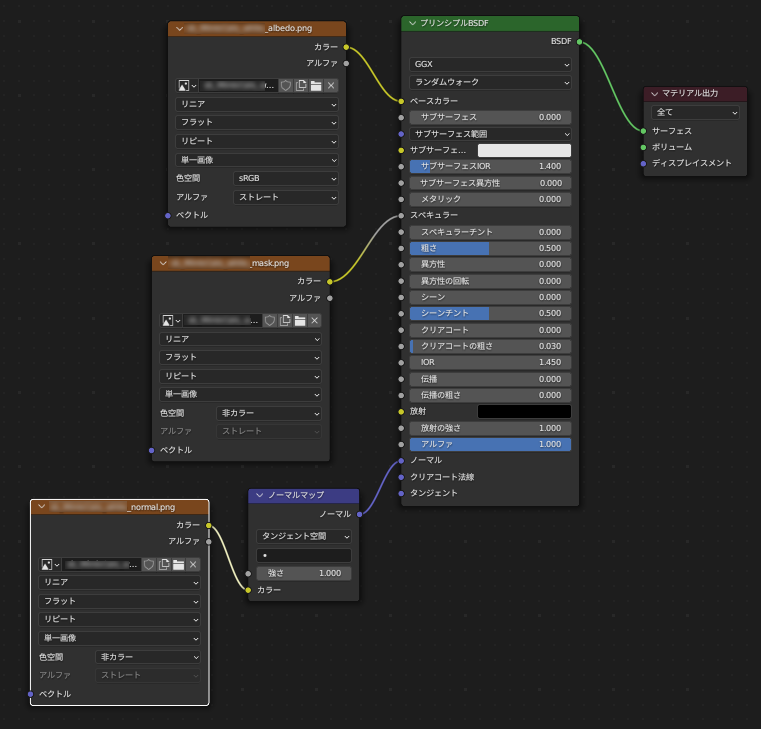Viewport: 761px width, 729px height.
Task: Open image browser in the normal.png node
Action: (x=49, y=565)
